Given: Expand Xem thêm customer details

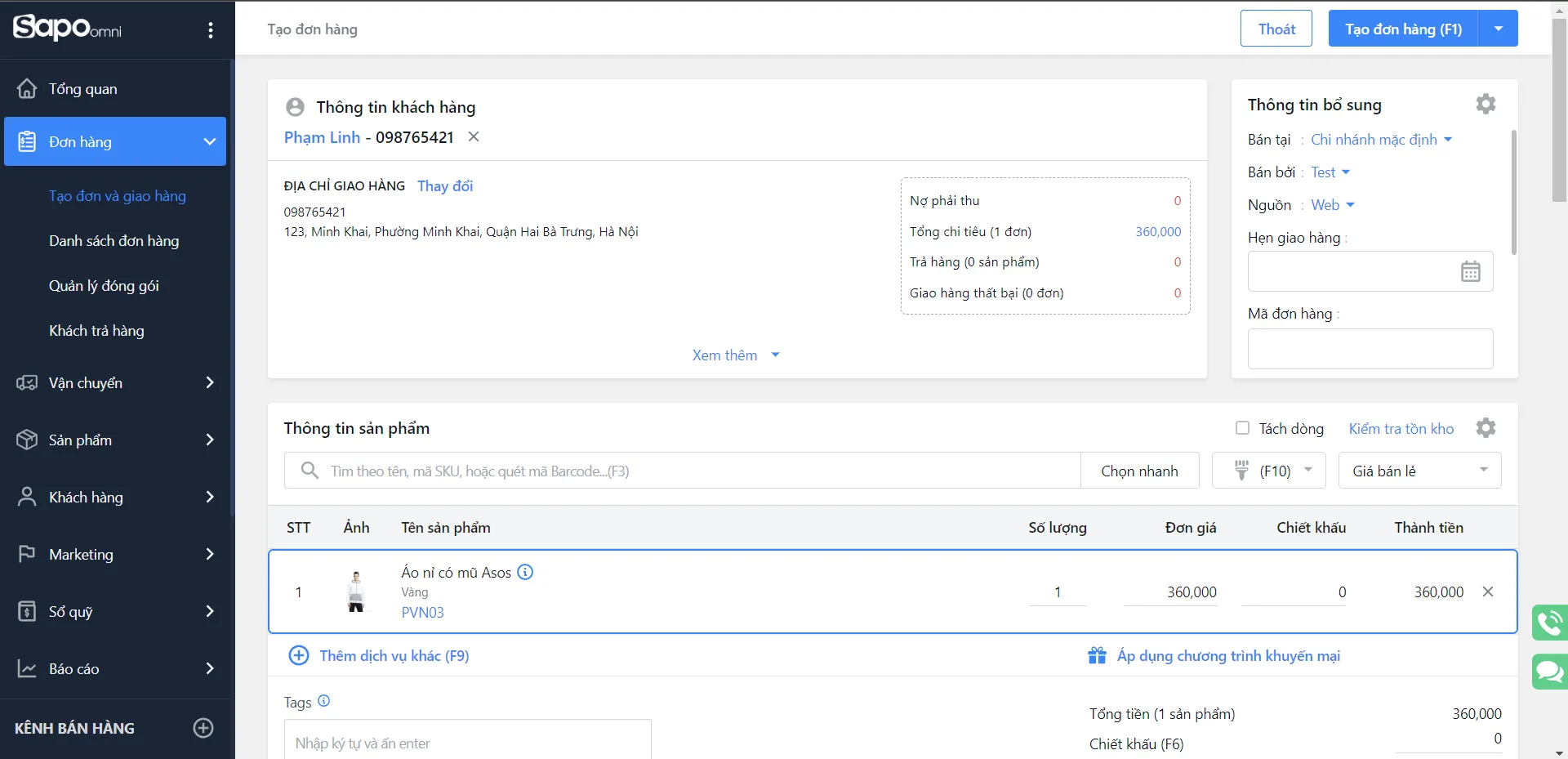Looking at the screenshot, I should coord(736,355).
